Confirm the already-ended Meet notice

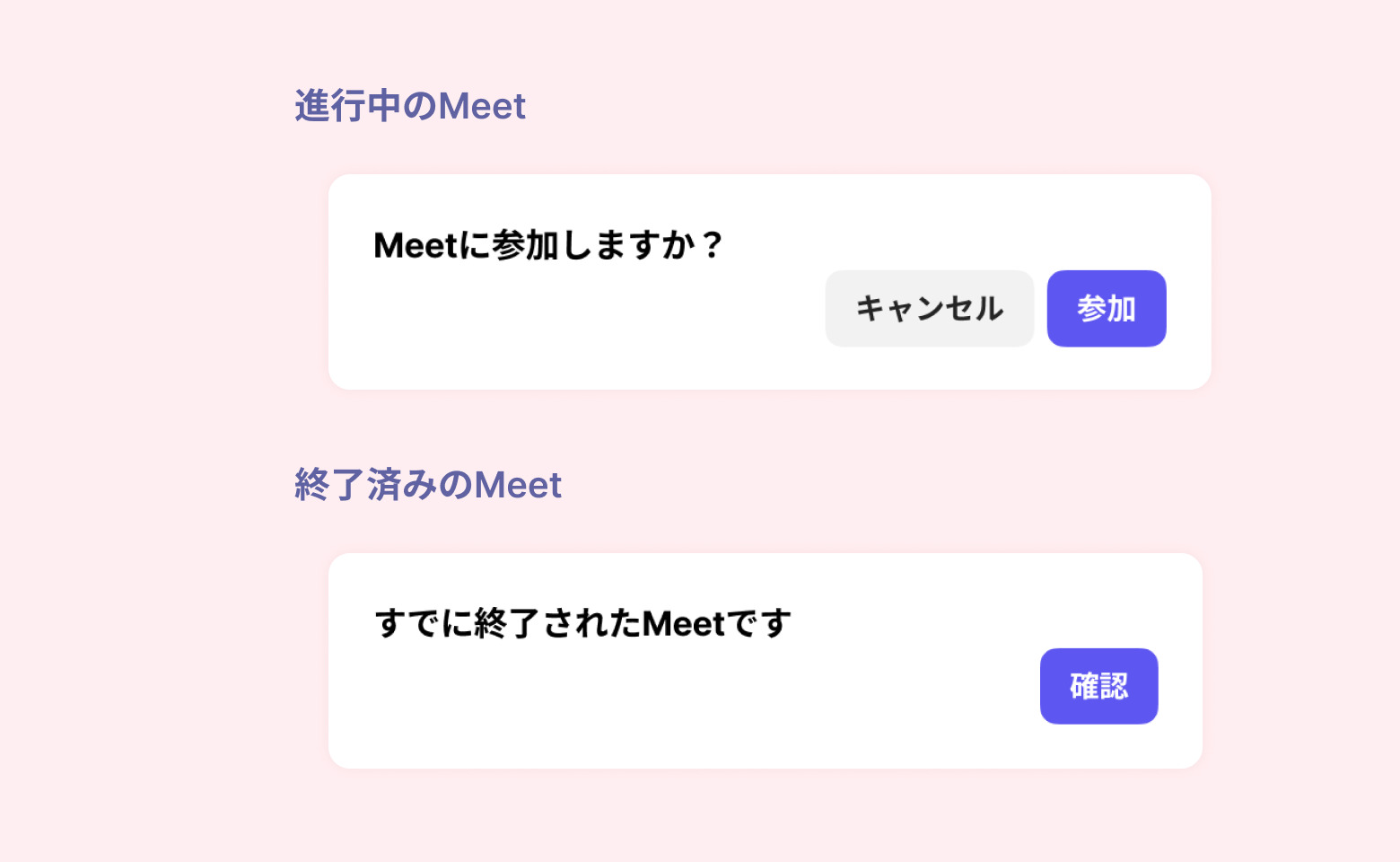1098,686
